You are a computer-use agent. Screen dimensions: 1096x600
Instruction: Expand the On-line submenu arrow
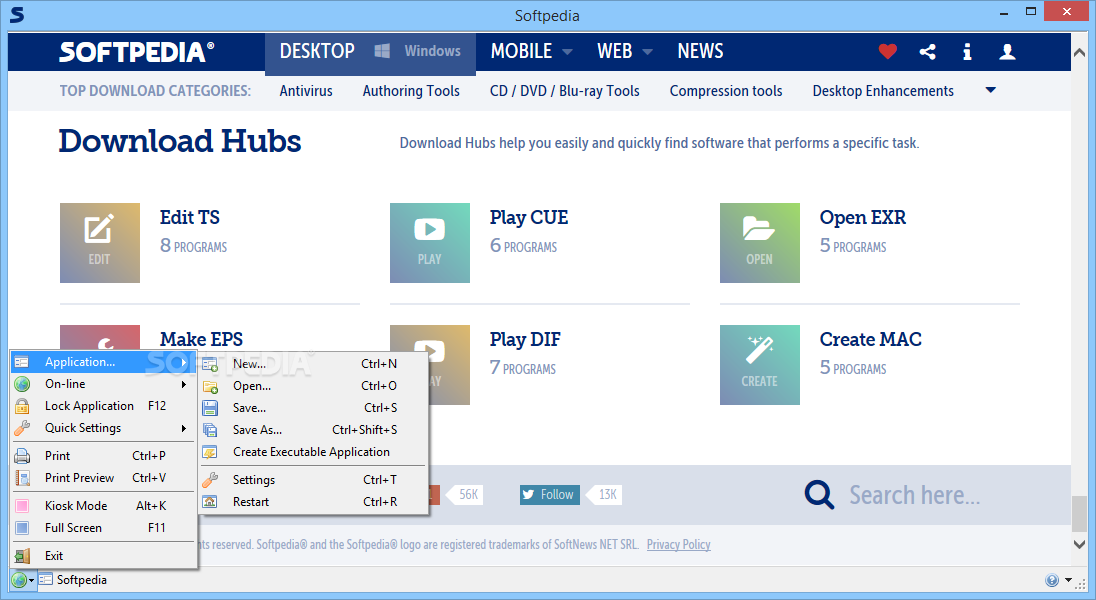coord(184,384)
